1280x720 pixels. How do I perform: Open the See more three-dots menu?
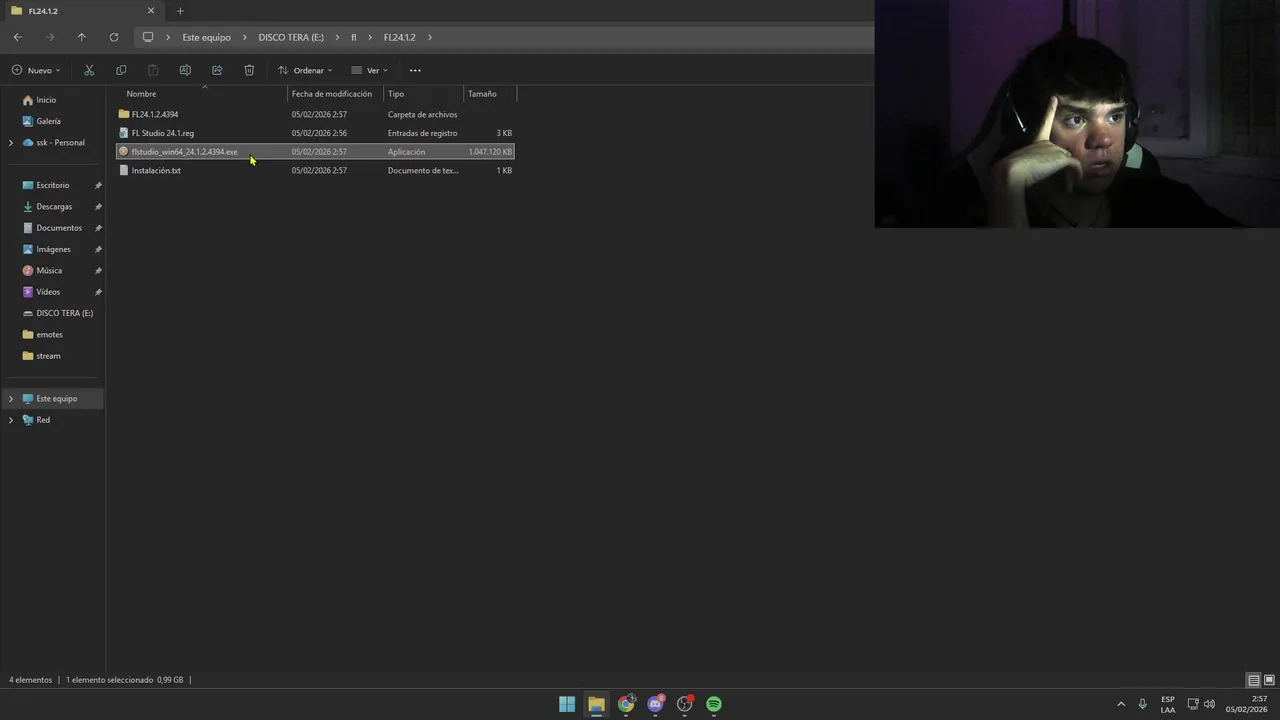[415, 70]
